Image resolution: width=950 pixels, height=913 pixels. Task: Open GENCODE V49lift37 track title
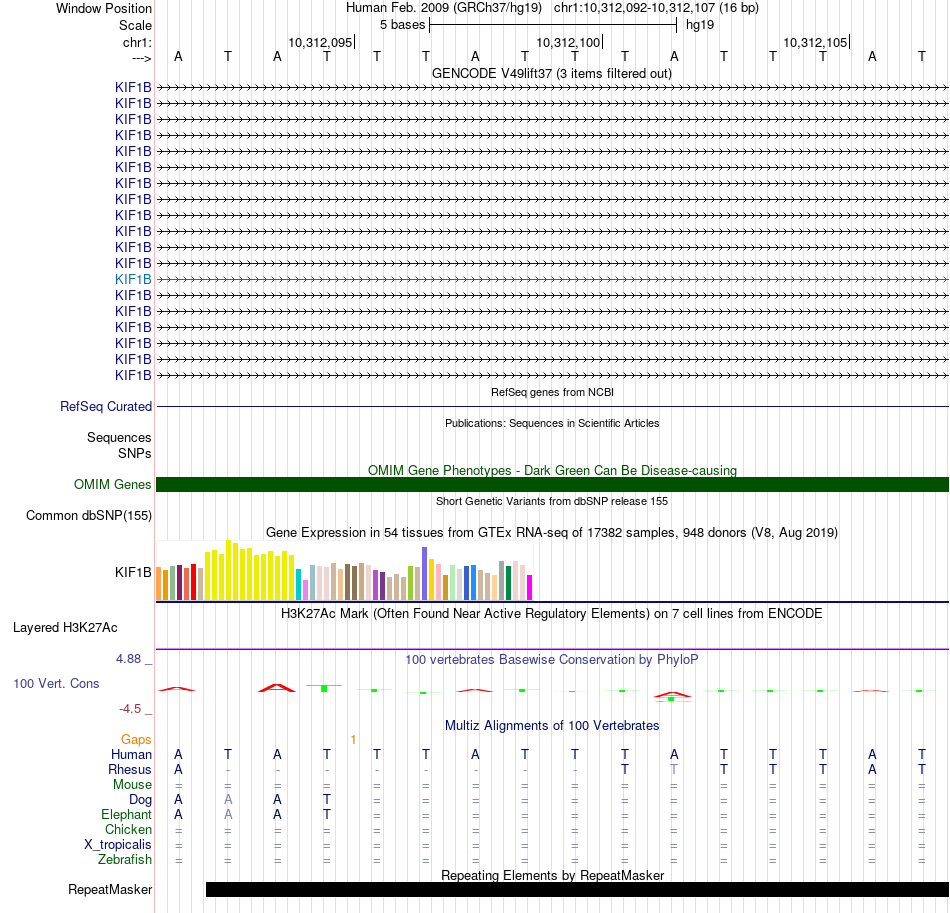(x=551, y=73)
